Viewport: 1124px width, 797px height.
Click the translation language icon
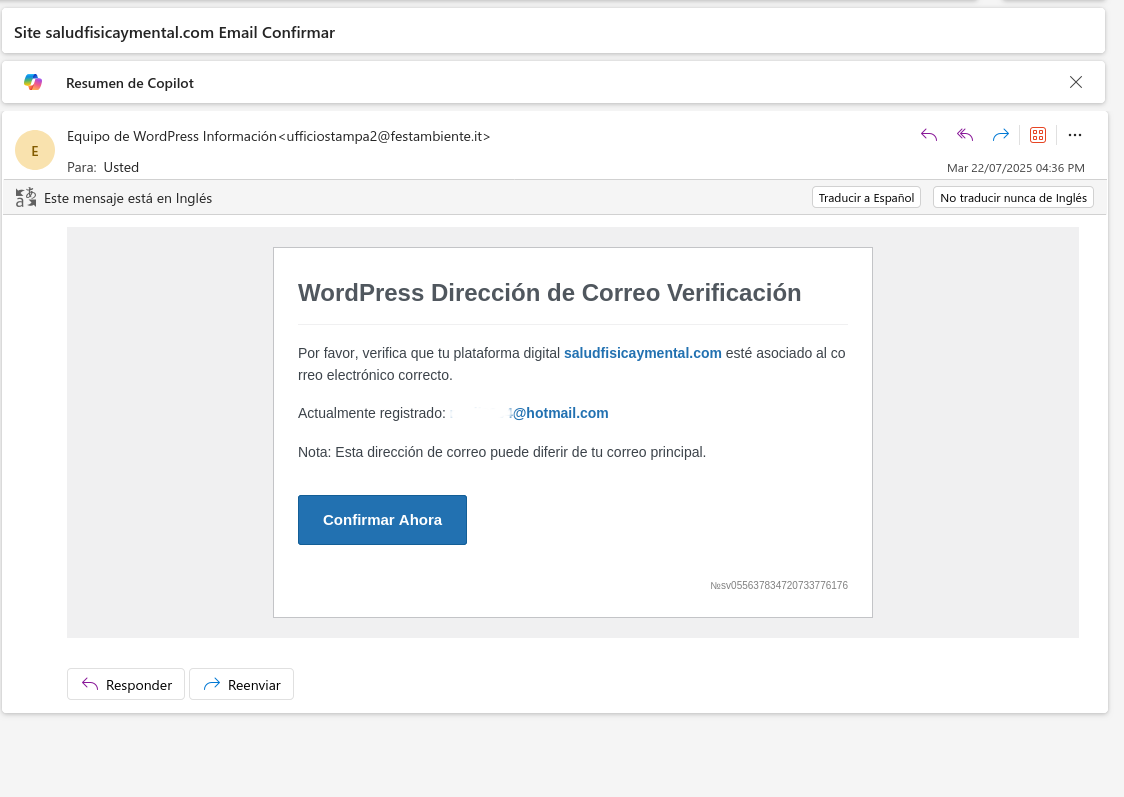pyautogui.click(x=26, y=198)
